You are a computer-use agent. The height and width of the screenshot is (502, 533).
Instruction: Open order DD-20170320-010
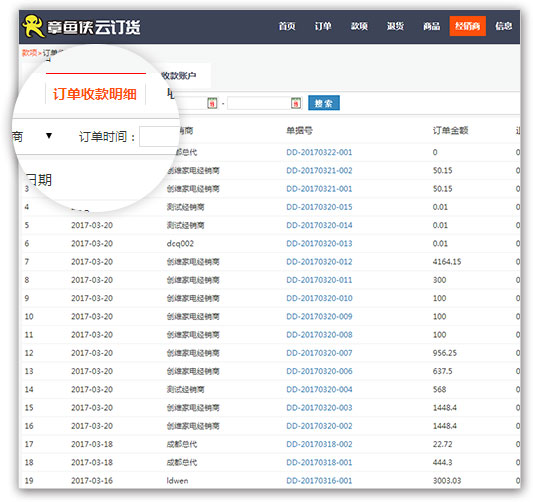319,298
